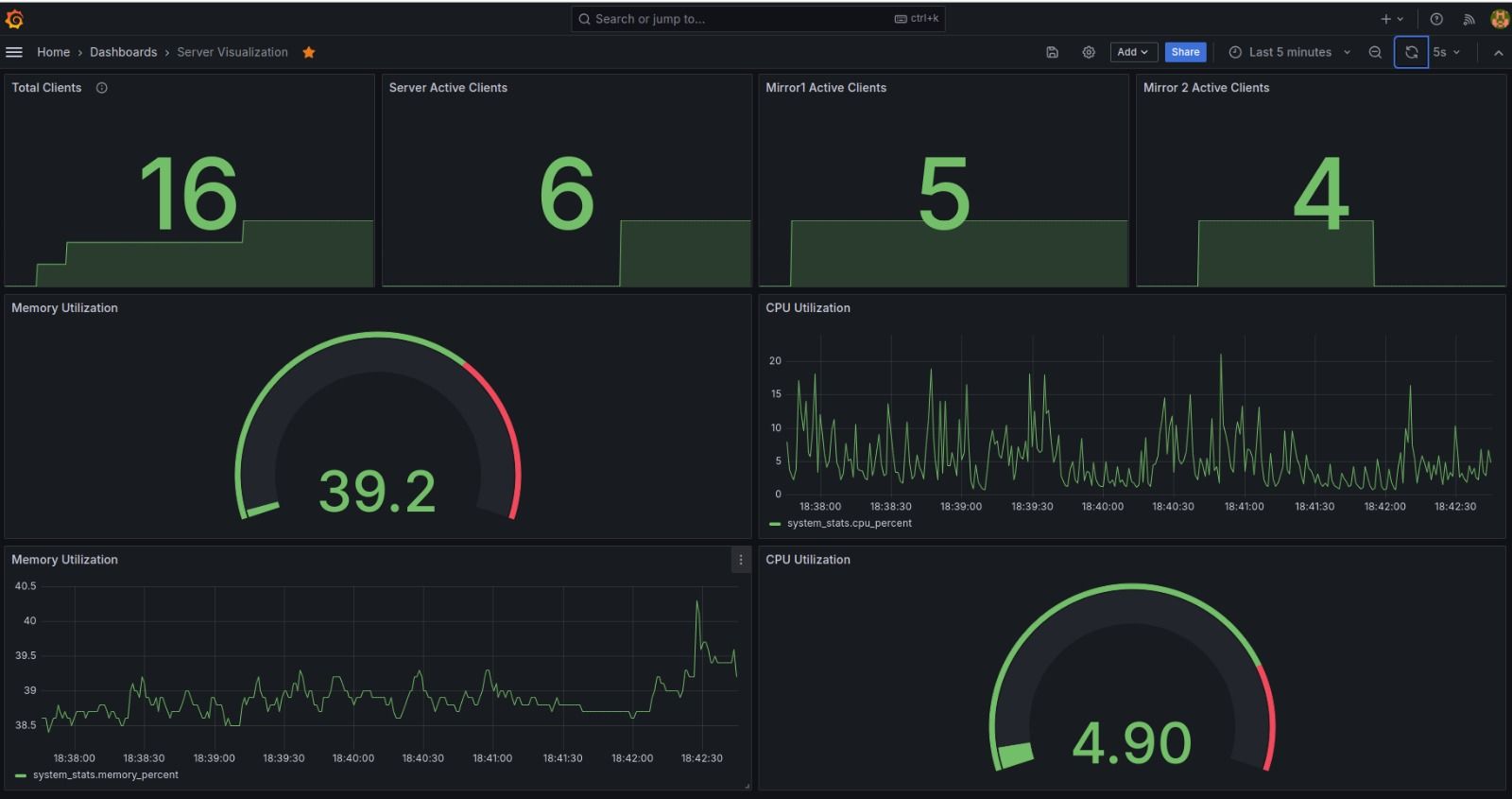Click the Server Visualization breadcrumb
Screen dimensions: 1512x799
[232, 52]
